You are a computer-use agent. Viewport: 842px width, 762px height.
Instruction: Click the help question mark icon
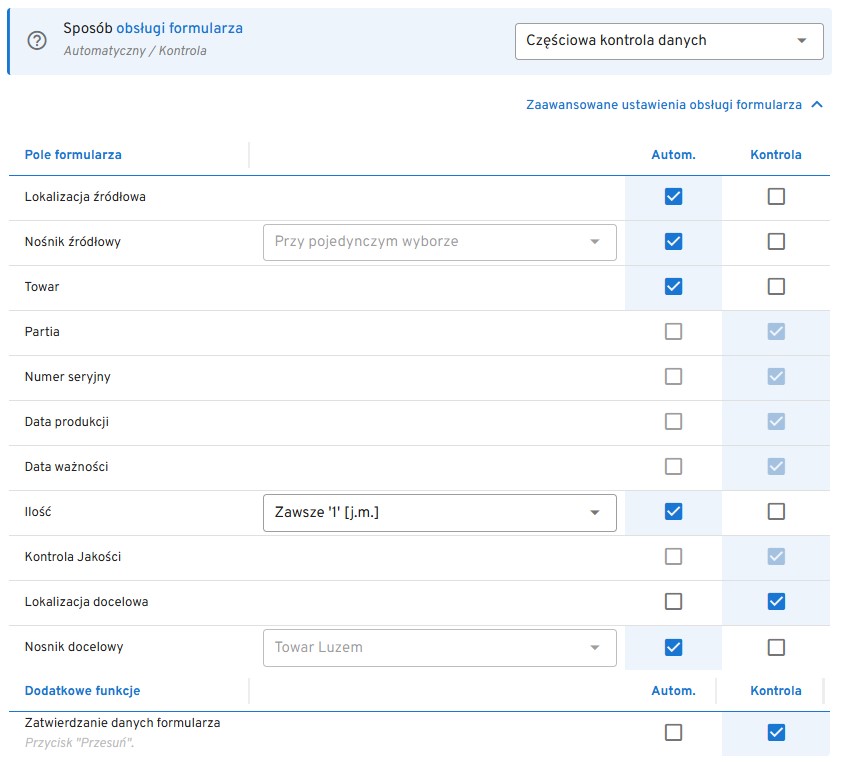coord(37,41)
